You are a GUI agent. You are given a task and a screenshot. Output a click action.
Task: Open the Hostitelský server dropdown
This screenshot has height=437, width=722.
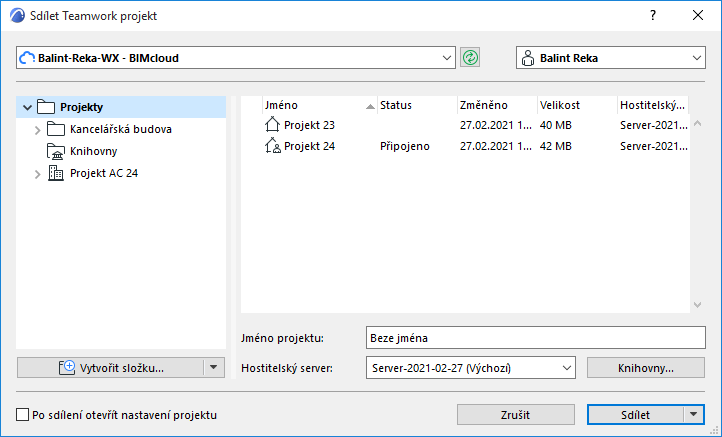coord(566,368)
